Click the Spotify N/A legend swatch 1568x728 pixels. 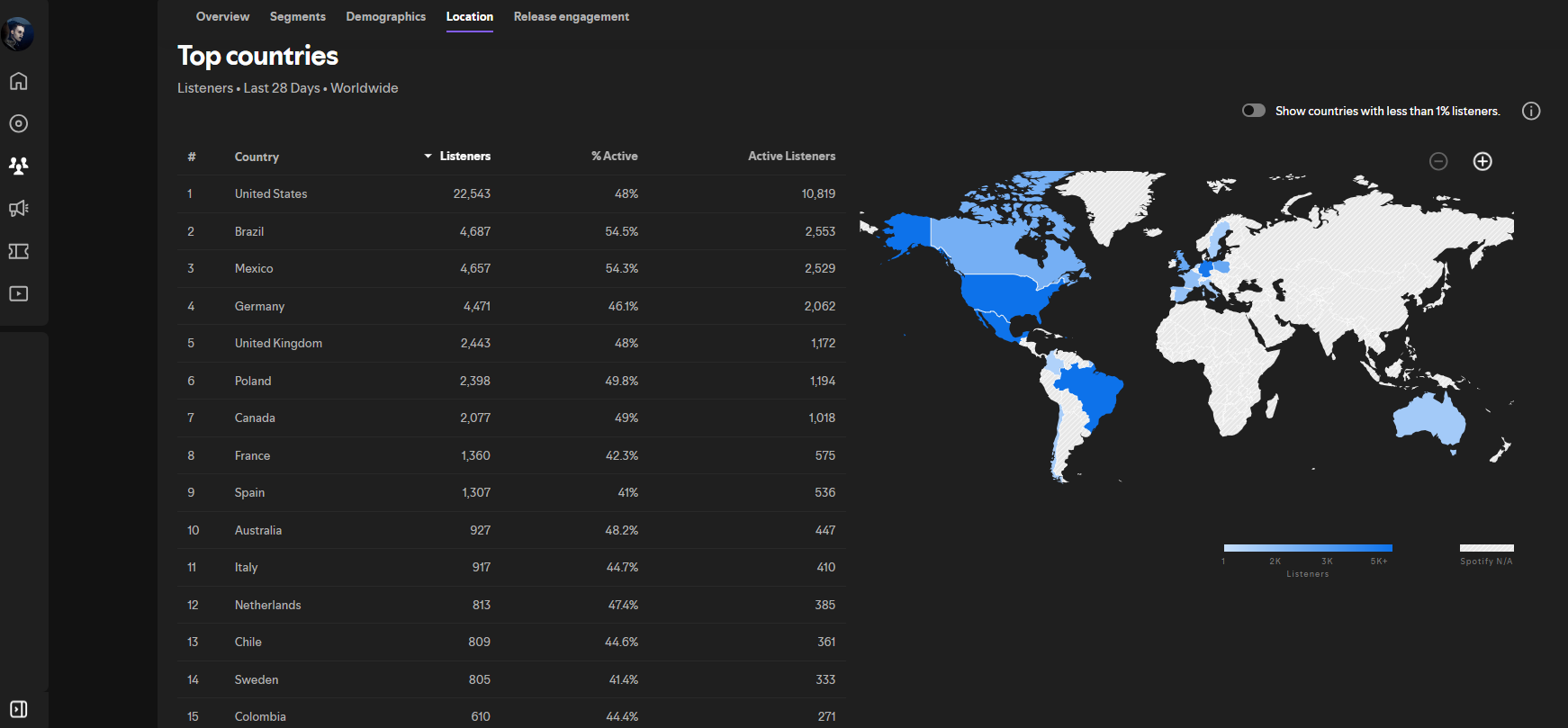pos(1487,548)
